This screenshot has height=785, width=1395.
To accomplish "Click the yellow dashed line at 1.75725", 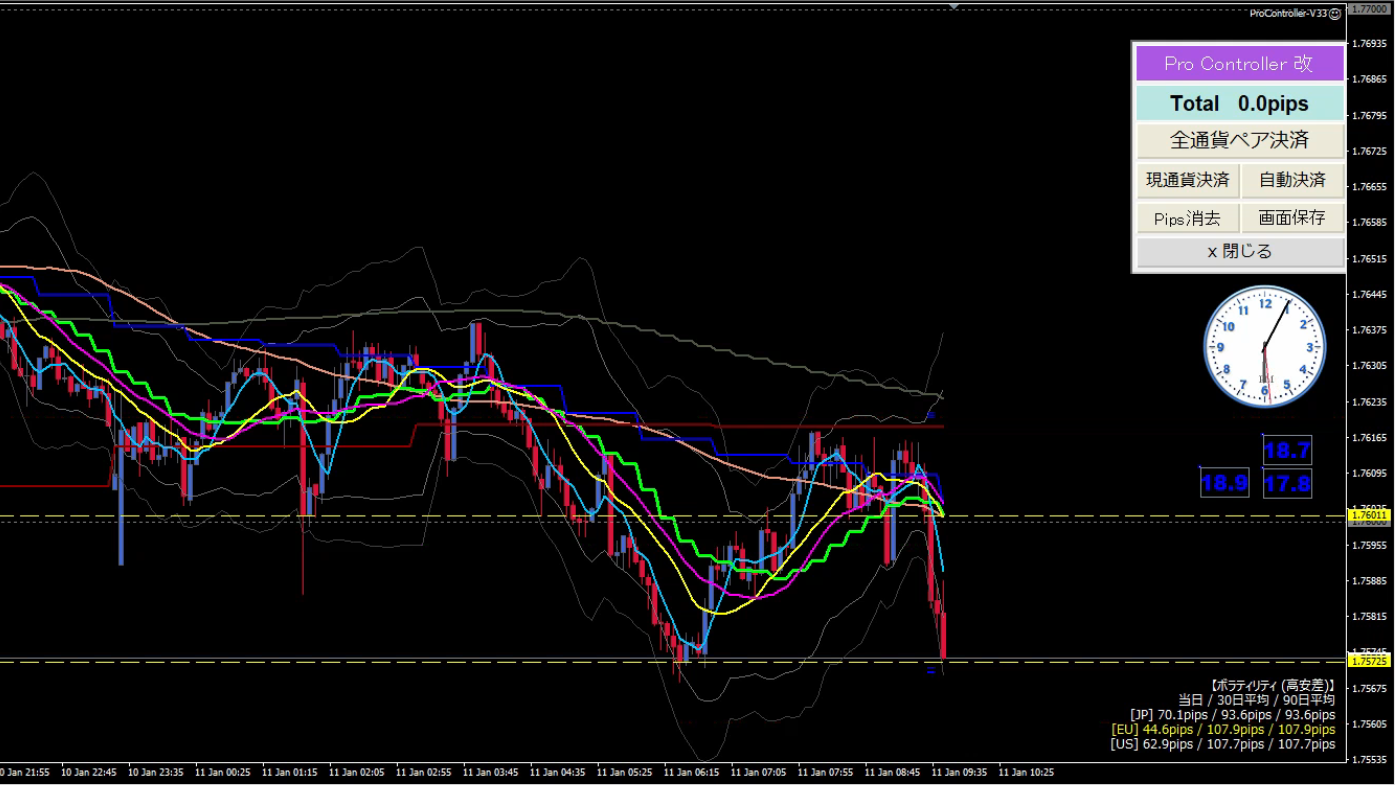I will [673, 662].
